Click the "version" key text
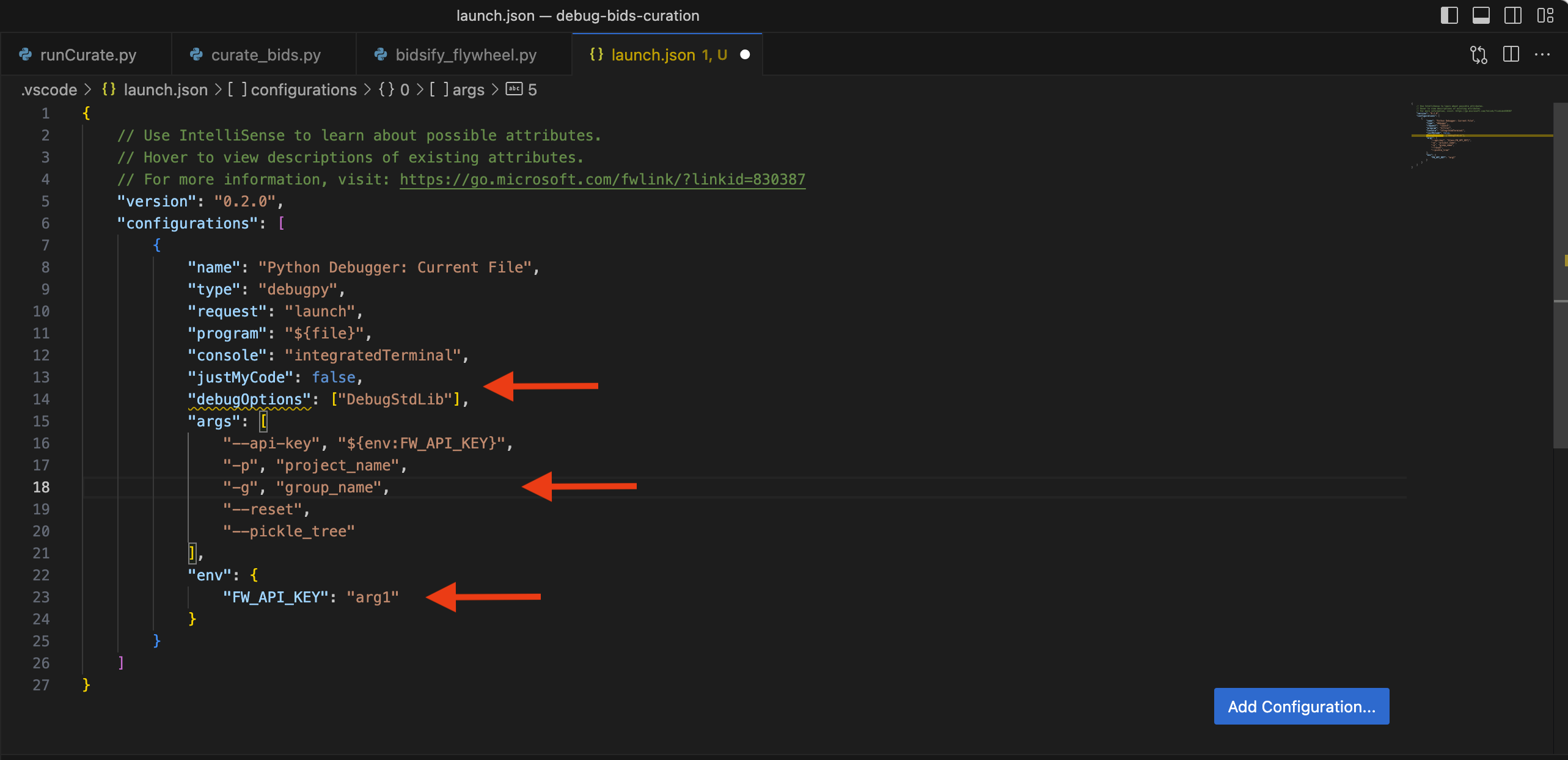Viewport: 1568px width, 760px height. [156, 201]
